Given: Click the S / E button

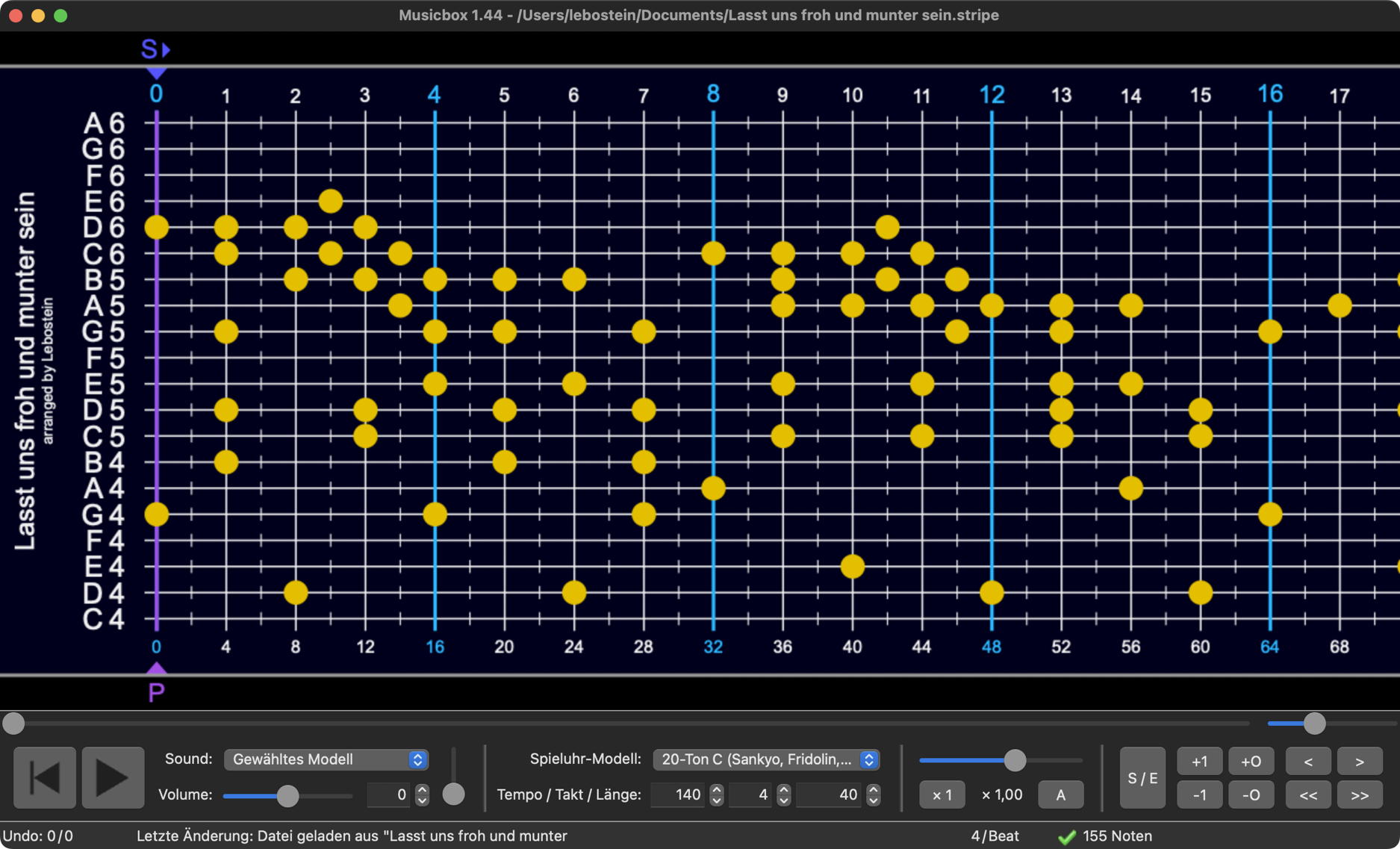Looking at the screenshot, I should (x=1142, y=778).
